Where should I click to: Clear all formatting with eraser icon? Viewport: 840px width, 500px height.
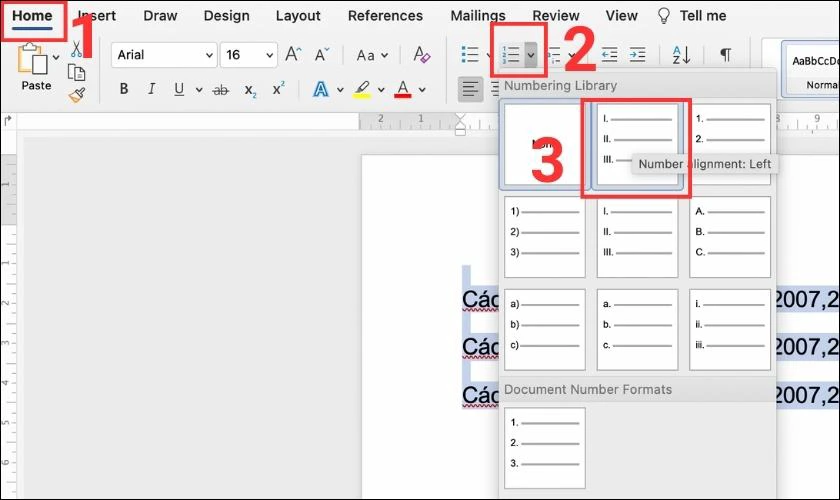click(x=422, y=55)
